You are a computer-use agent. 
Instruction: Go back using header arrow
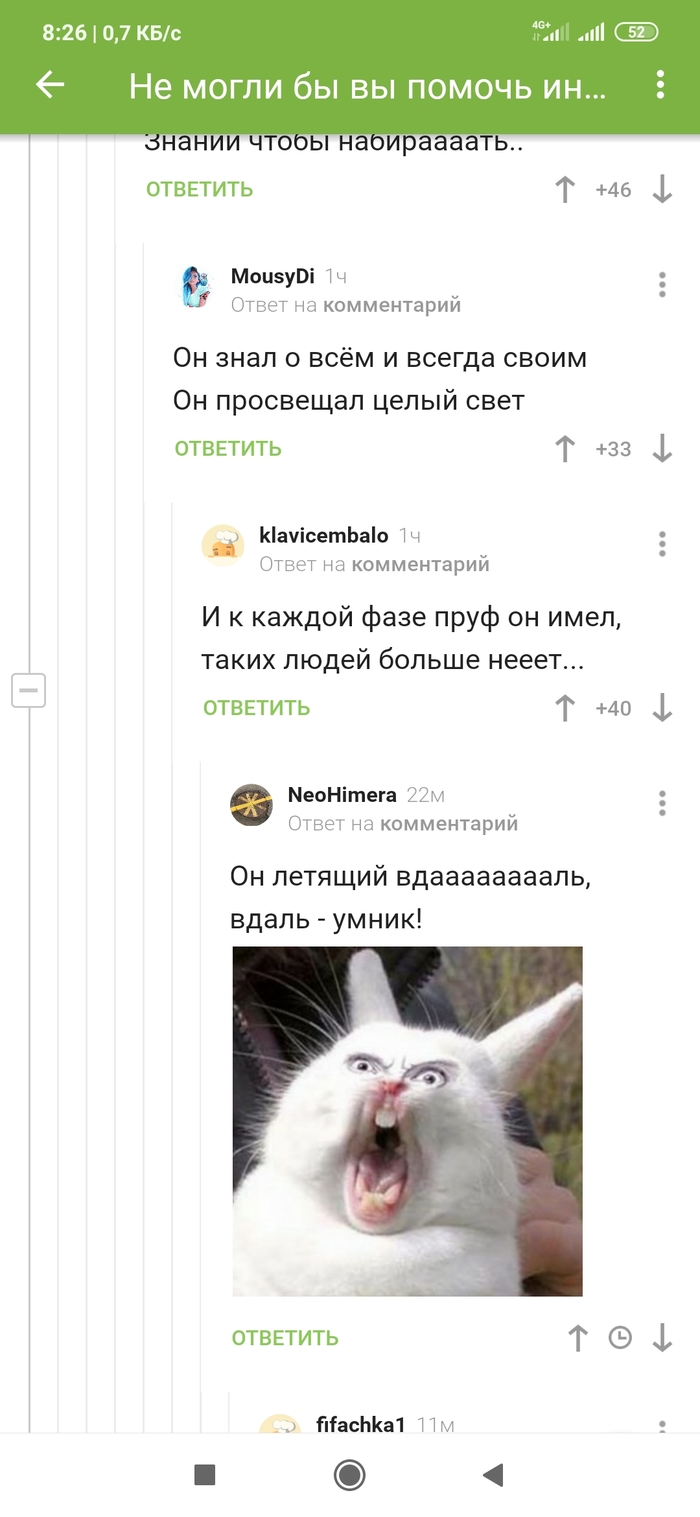(x=50, y=85)
